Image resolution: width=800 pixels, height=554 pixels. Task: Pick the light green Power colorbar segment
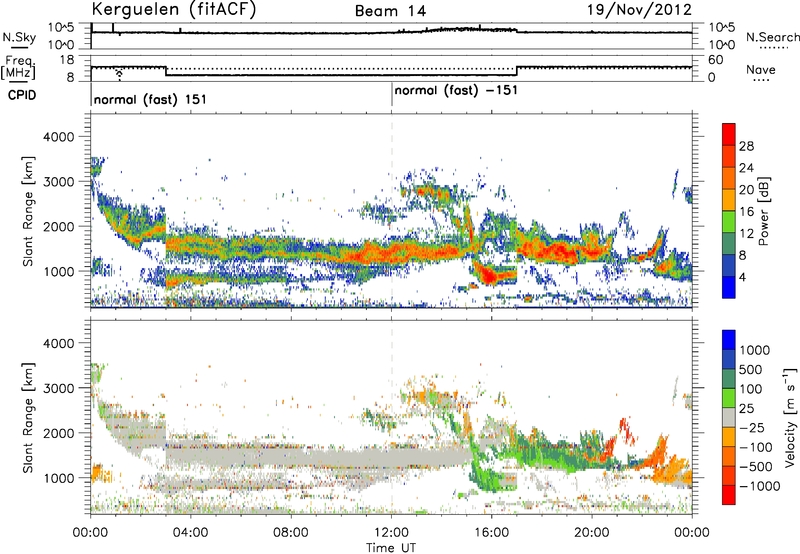click(729, 222)
